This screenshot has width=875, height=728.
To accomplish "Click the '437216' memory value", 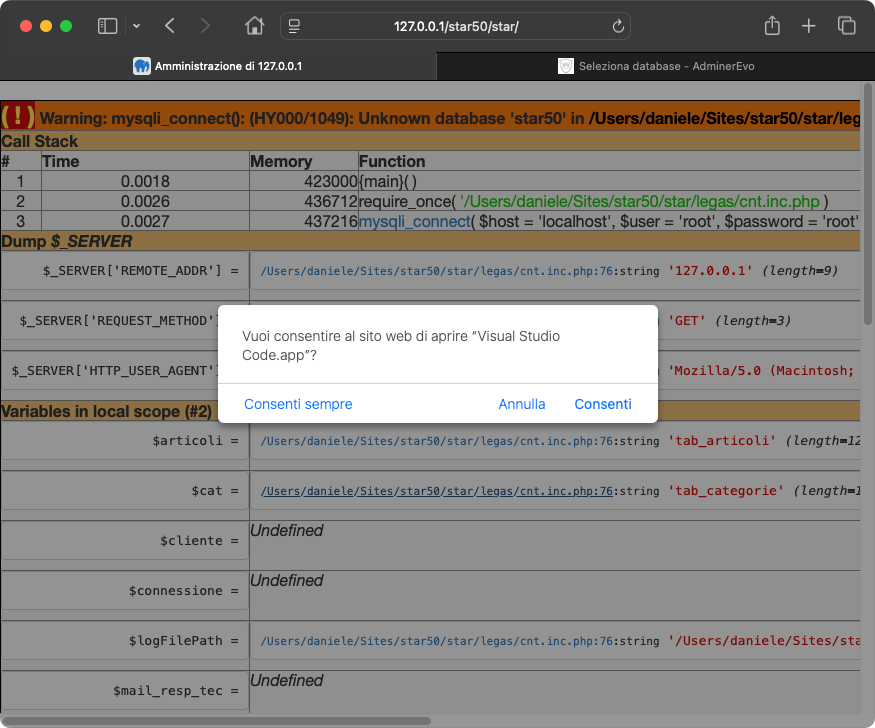I will pos(330,221).
